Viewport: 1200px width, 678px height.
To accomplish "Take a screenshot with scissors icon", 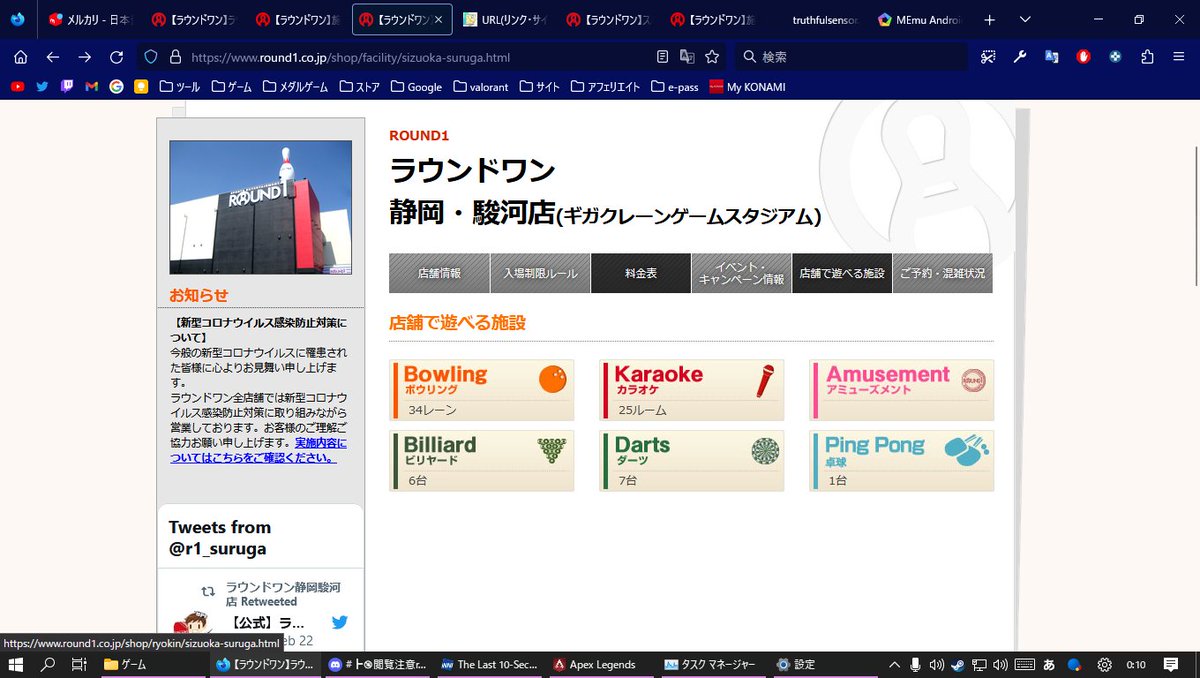I will (988, 57).
